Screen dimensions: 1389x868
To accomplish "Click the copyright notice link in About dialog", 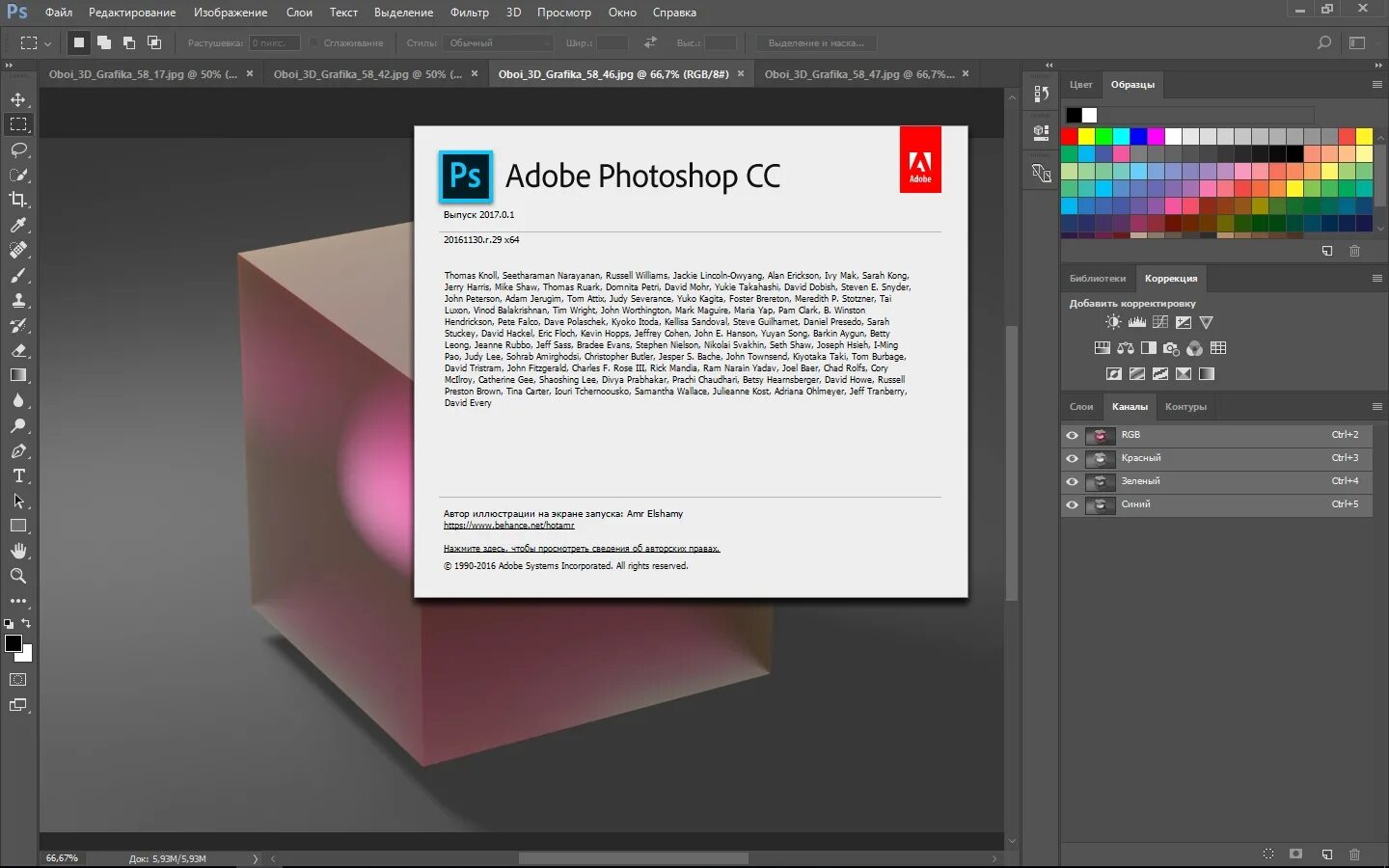I will point(582,549).
